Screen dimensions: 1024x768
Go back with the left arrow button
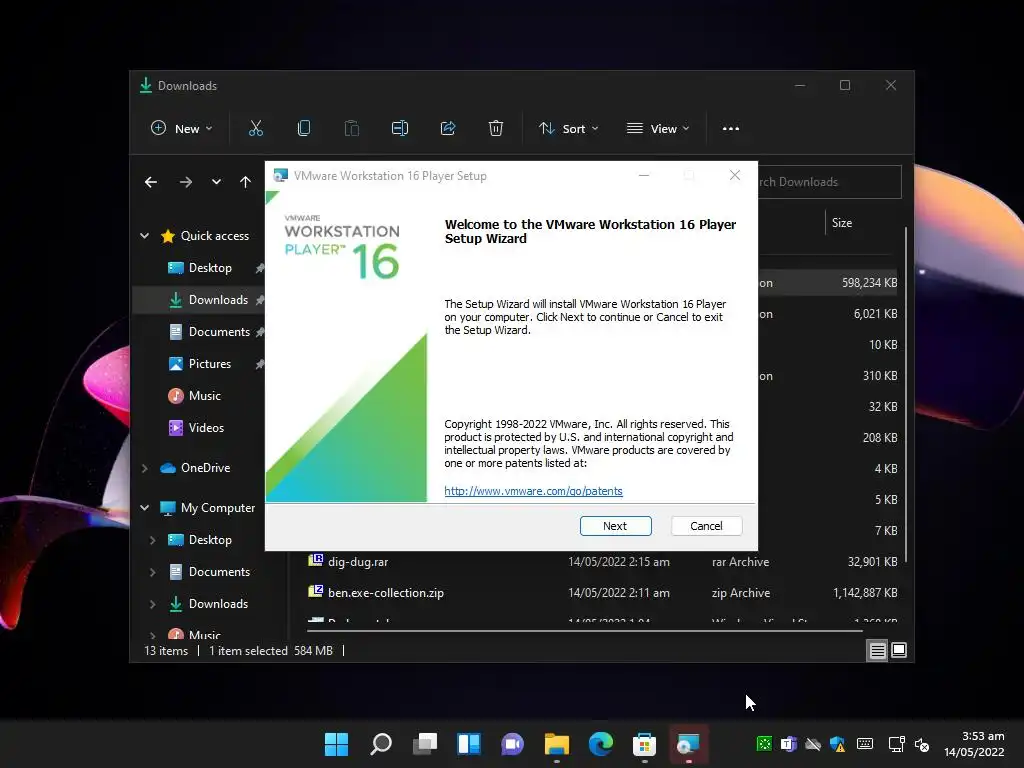click(151, 182)
